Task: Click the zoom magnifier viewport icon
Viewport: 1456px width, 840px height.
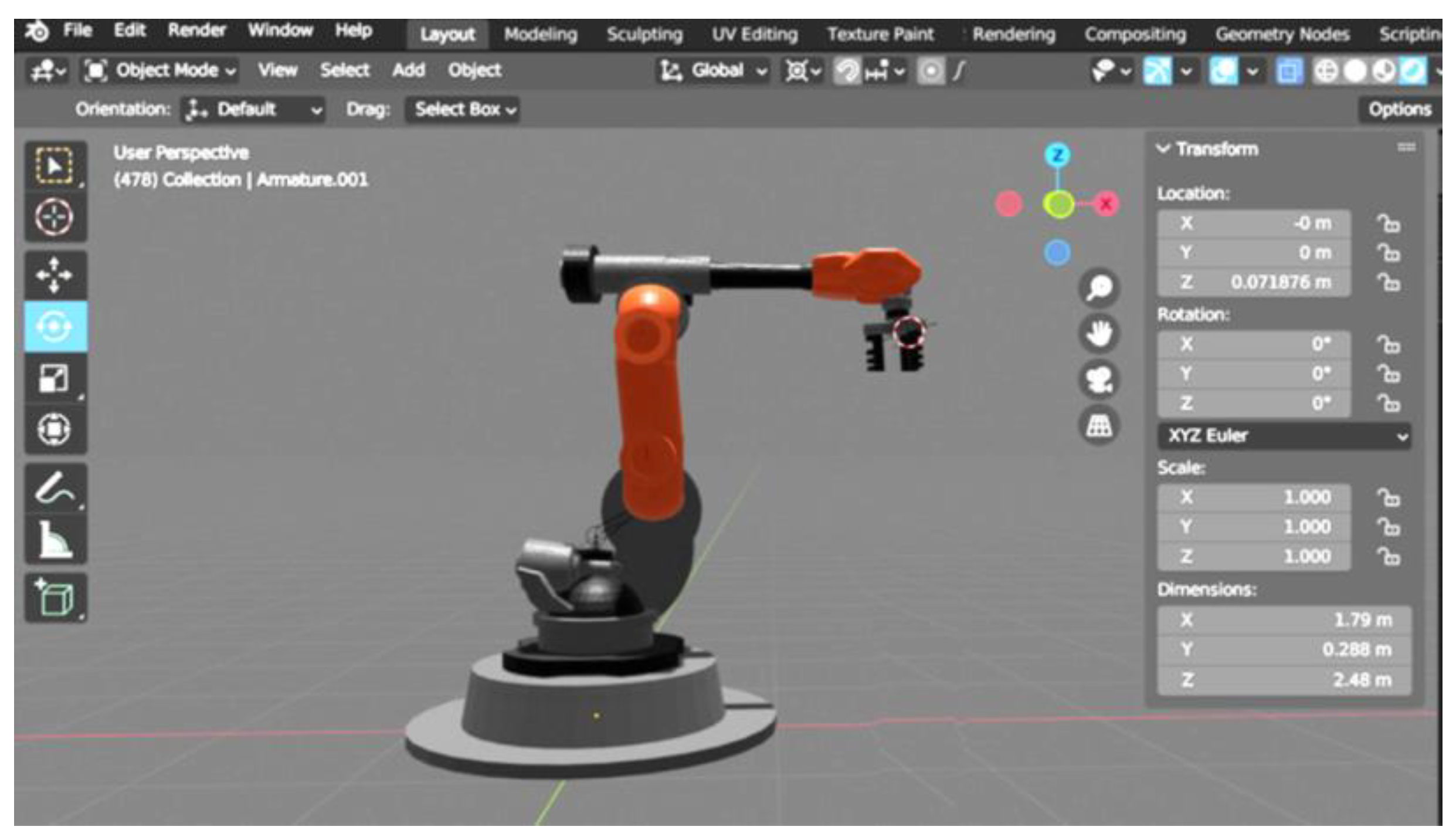Action: click(1098, 288)
